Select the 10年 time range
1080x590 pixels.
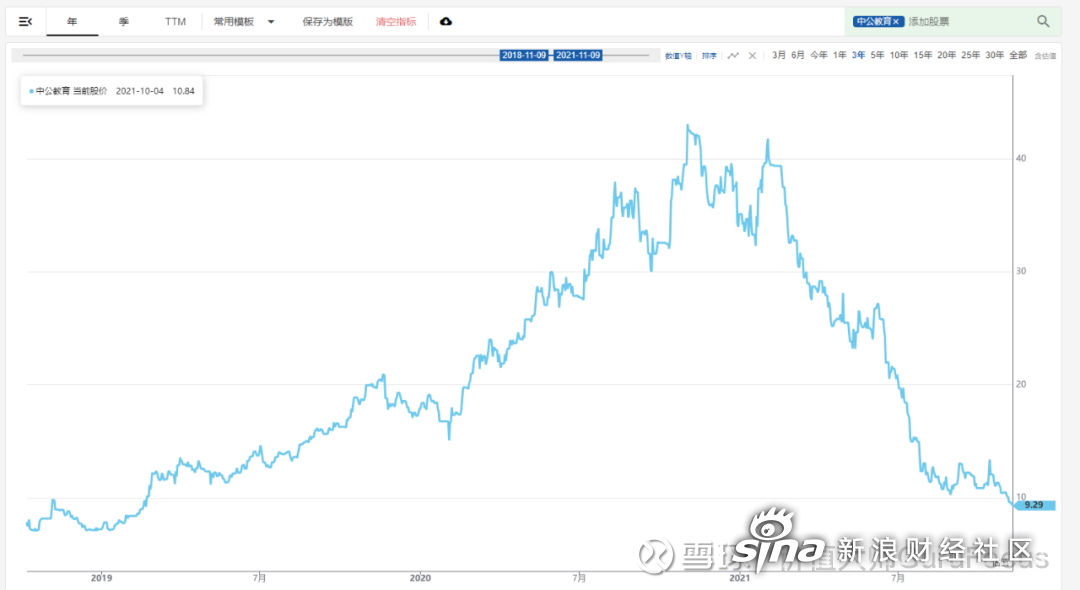tap(899, 55)
